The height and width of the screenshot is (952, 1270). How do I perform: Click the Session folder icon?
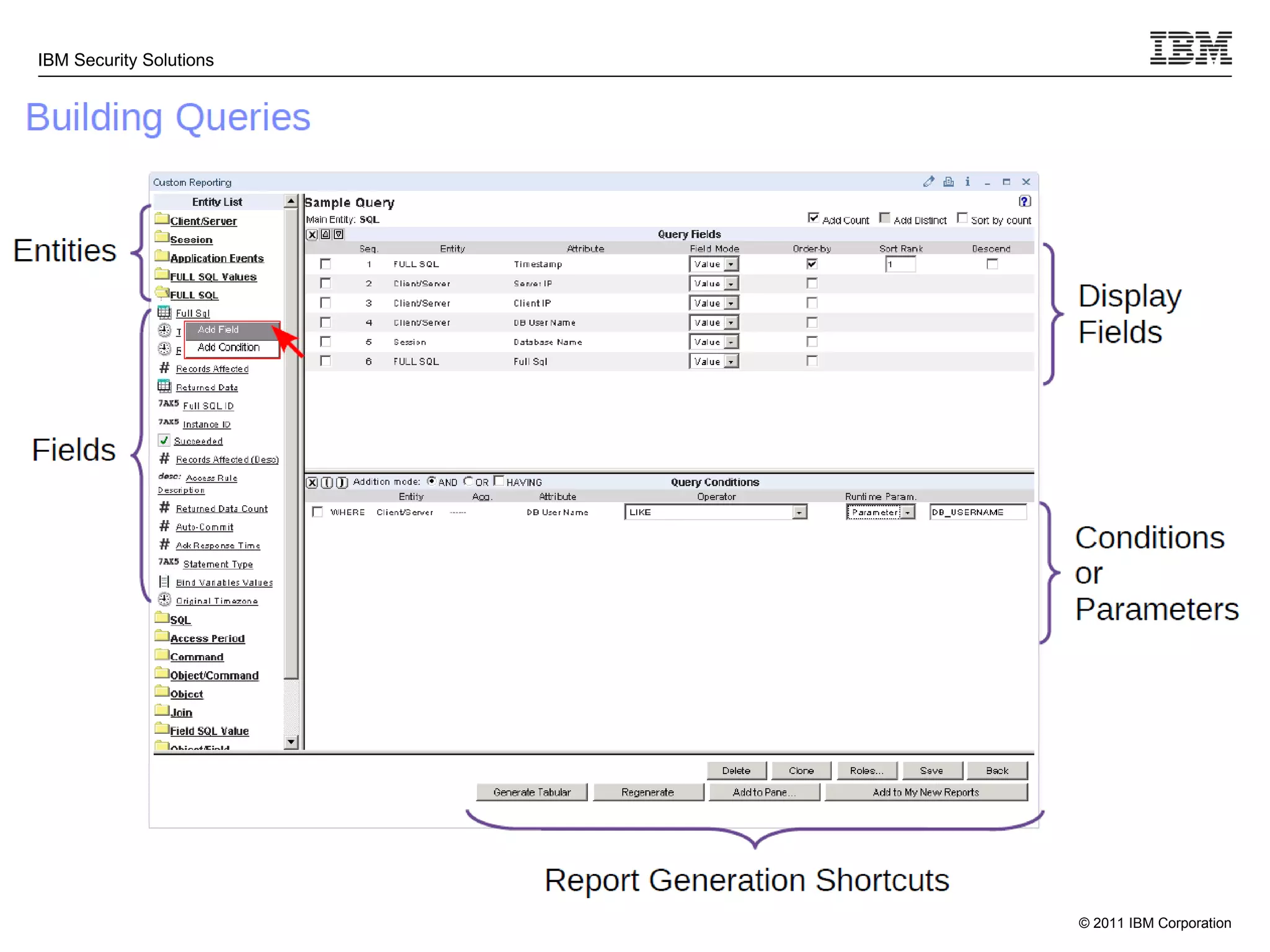coord(162,237)
